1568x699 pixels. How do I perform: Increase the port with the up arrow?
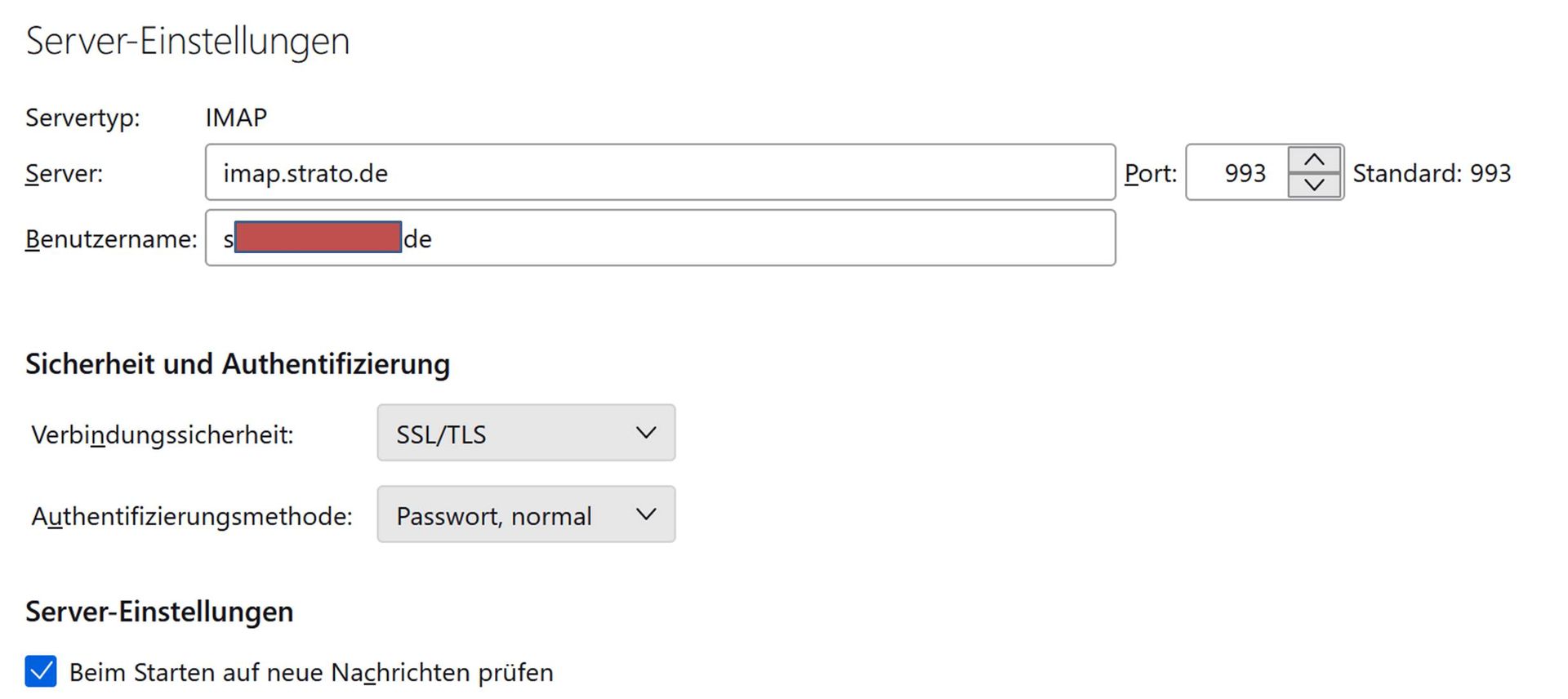1313,160
